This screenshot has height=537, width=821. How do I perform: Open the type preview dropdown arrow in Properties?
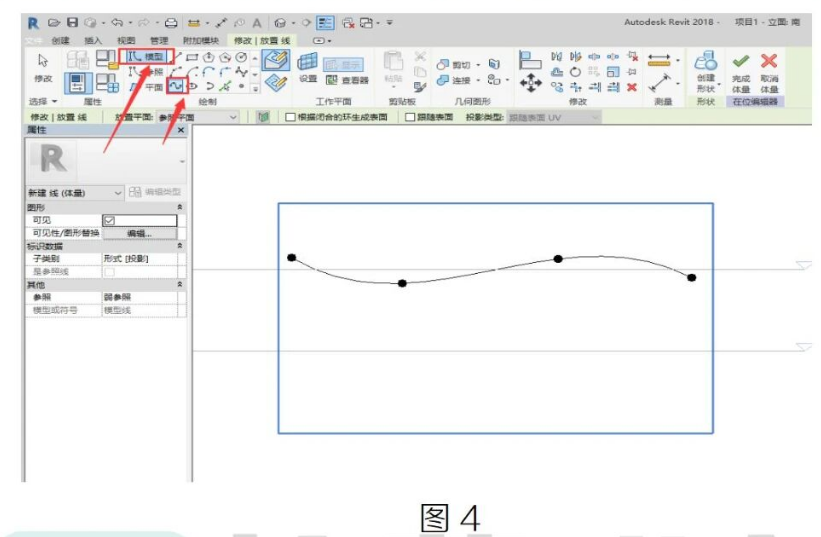pos(182,161)
